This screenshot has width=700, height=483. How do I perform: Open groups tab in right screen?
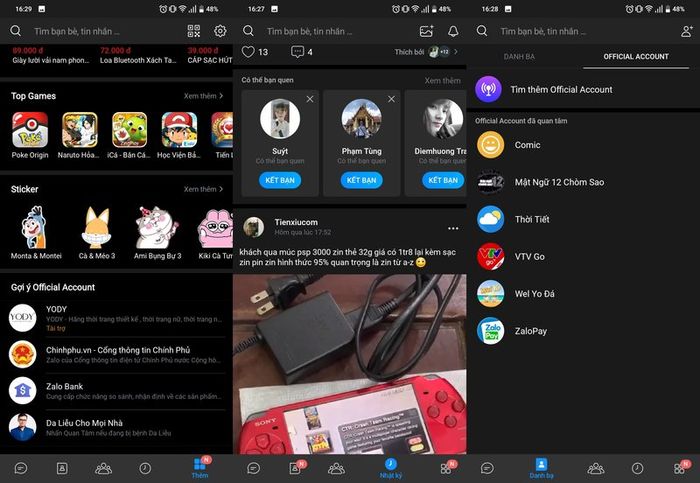[596, 468]
